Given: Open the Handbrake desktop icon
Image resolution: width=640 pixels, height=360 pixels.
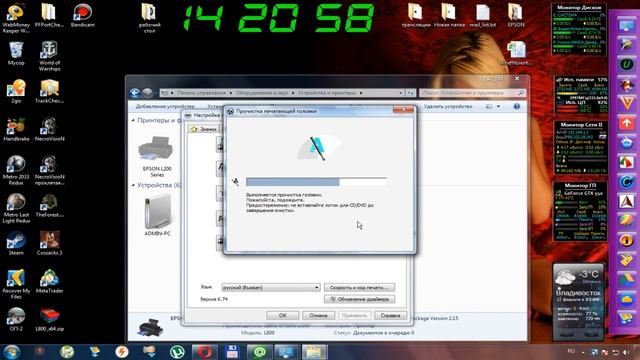Looking at the screenshot, I should point(16,129).
